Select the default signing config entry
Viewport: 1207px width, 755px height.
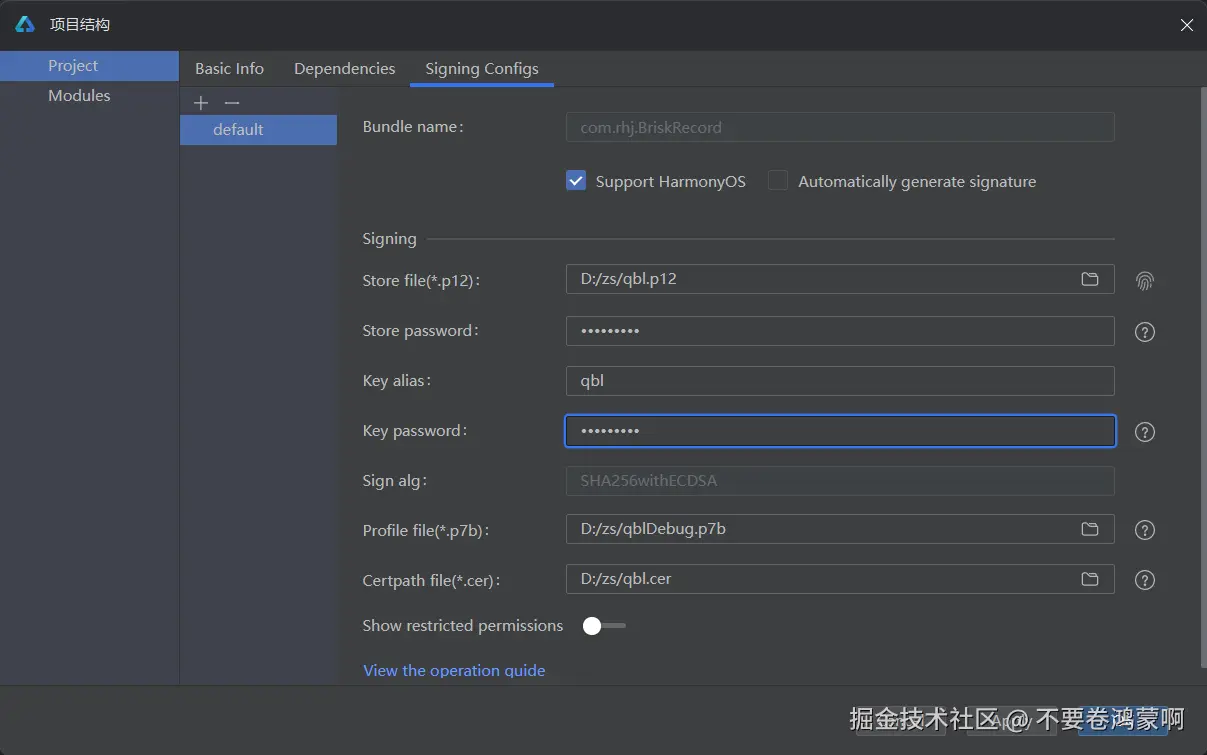pos(238,130)
